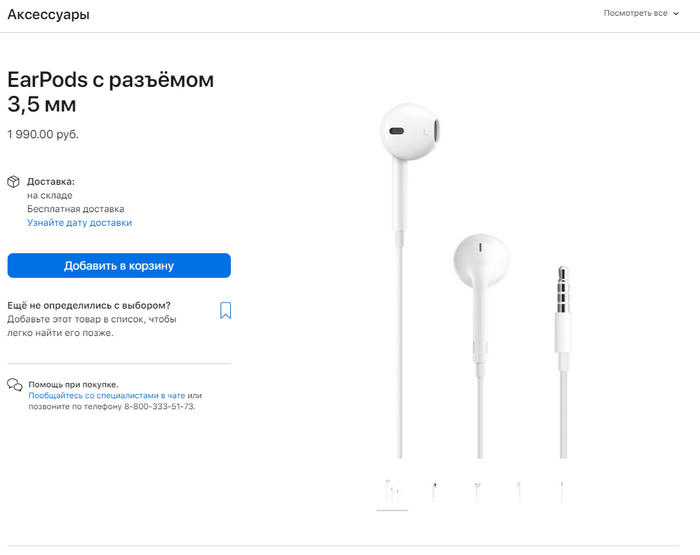Select the first EarPods gallery thumbnail
700x555 pixels.
pyautogui.click(x=391, y=490)
